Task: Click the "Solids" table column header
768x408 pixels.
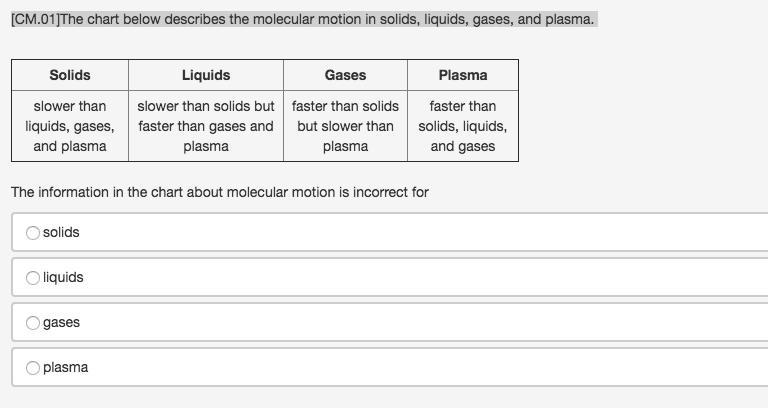Action: pyautogui.click(x=70, y=75)
